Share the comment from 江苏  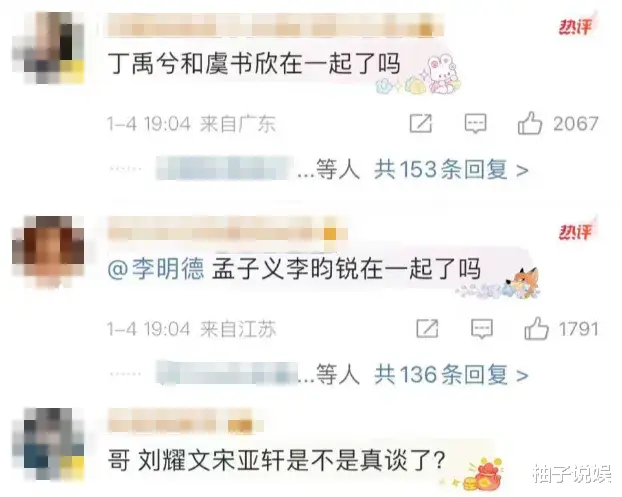427,329
